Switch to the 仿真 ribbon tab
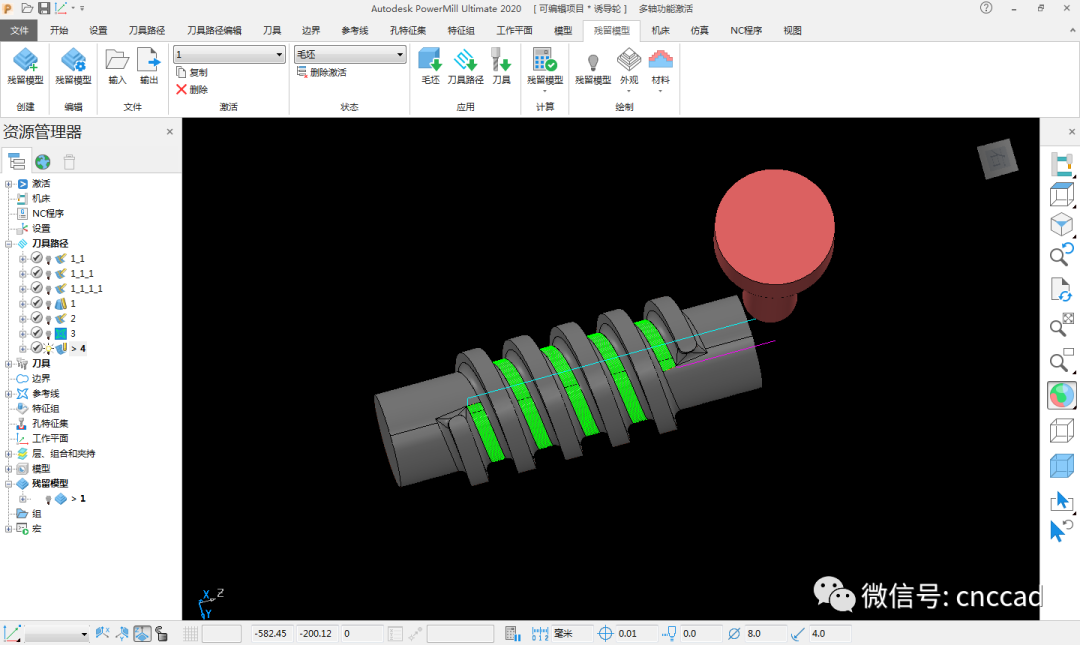The image size is (1080, 645). (x=699, y=30)
